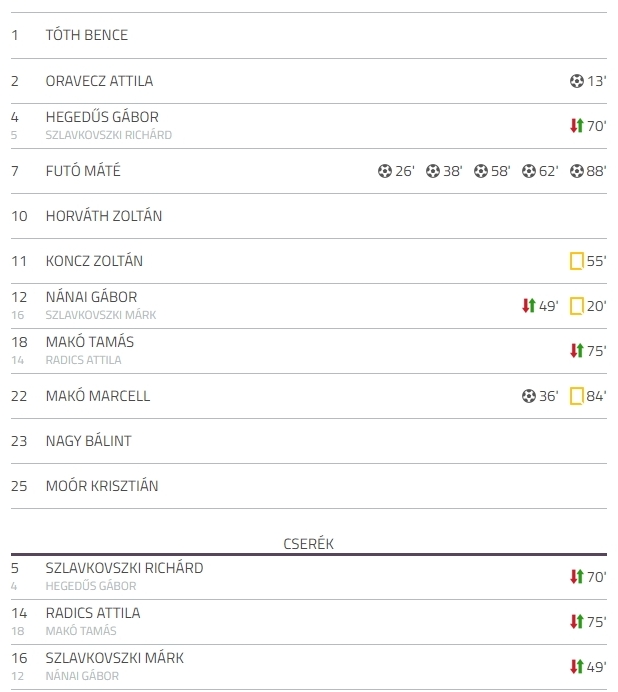Click Futó Máté's 88' goal ball icon

577,171
